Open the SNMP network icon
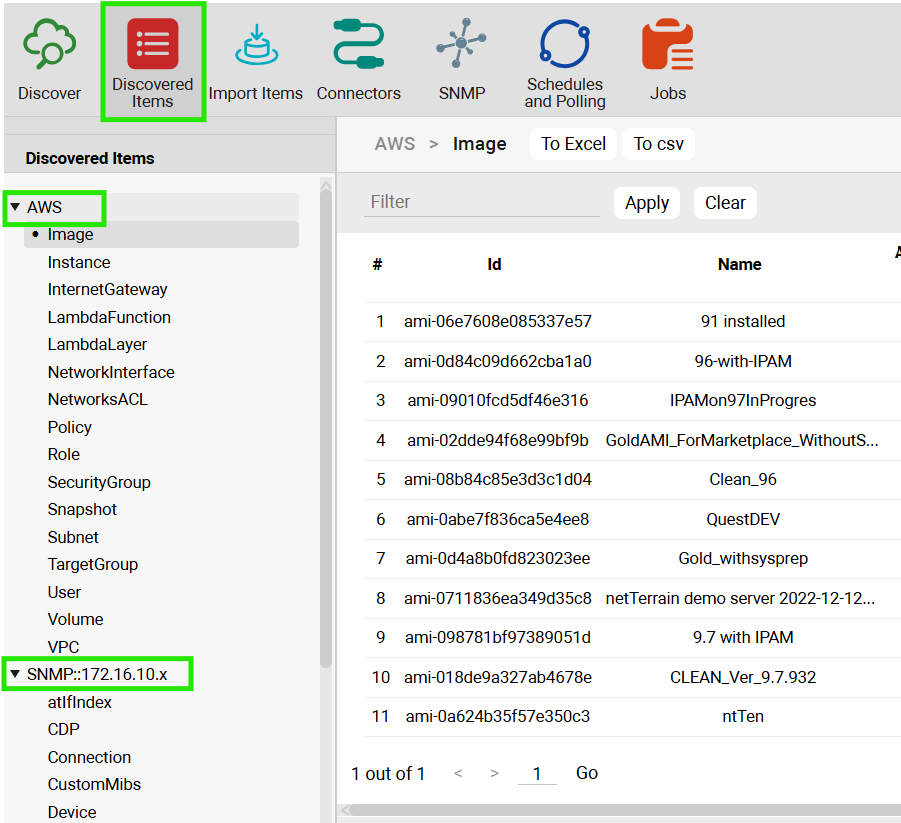 461,46
